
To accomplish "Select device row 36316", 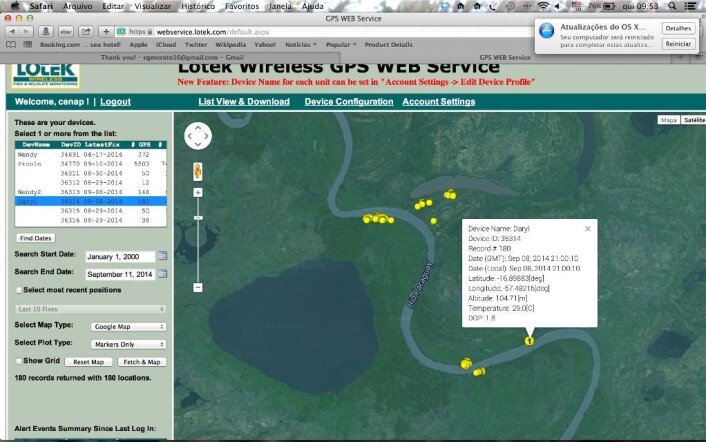I will (x=91, y=220).
